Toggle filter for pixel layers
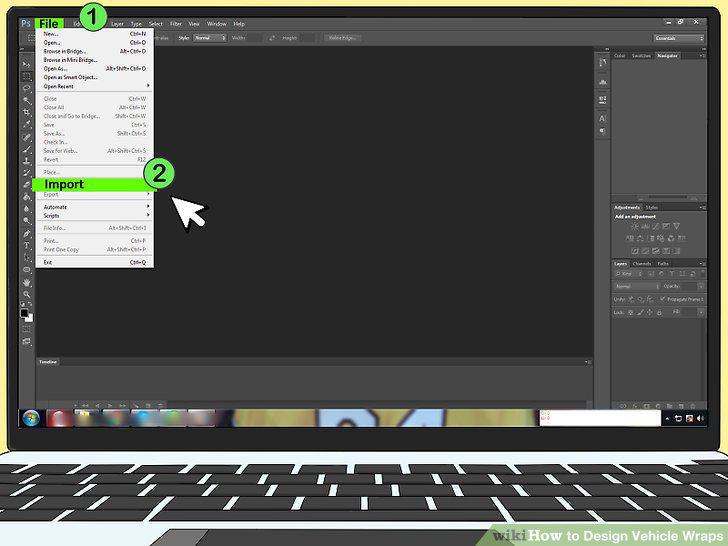The image size is (728, 546). tap(651, 274)
